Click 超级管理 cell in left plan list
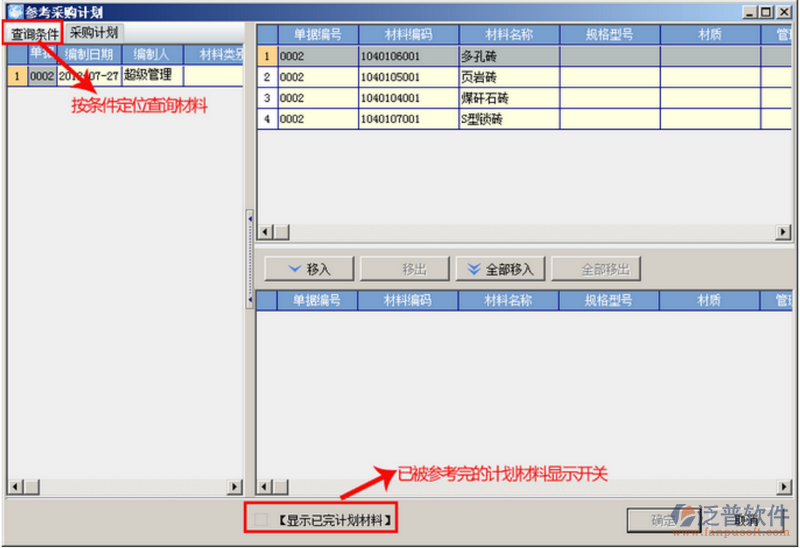Image resolution: width=800 pixels, height=548 pixels. [x=152, y=76]
